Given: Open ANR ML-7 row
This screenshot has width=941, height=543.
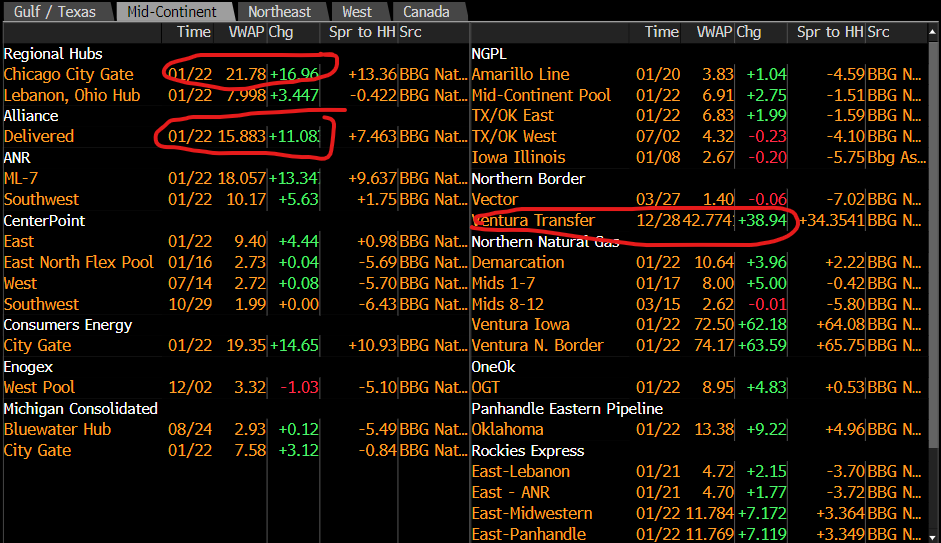Looking at the screenshot, I should (x=235, y=178).
